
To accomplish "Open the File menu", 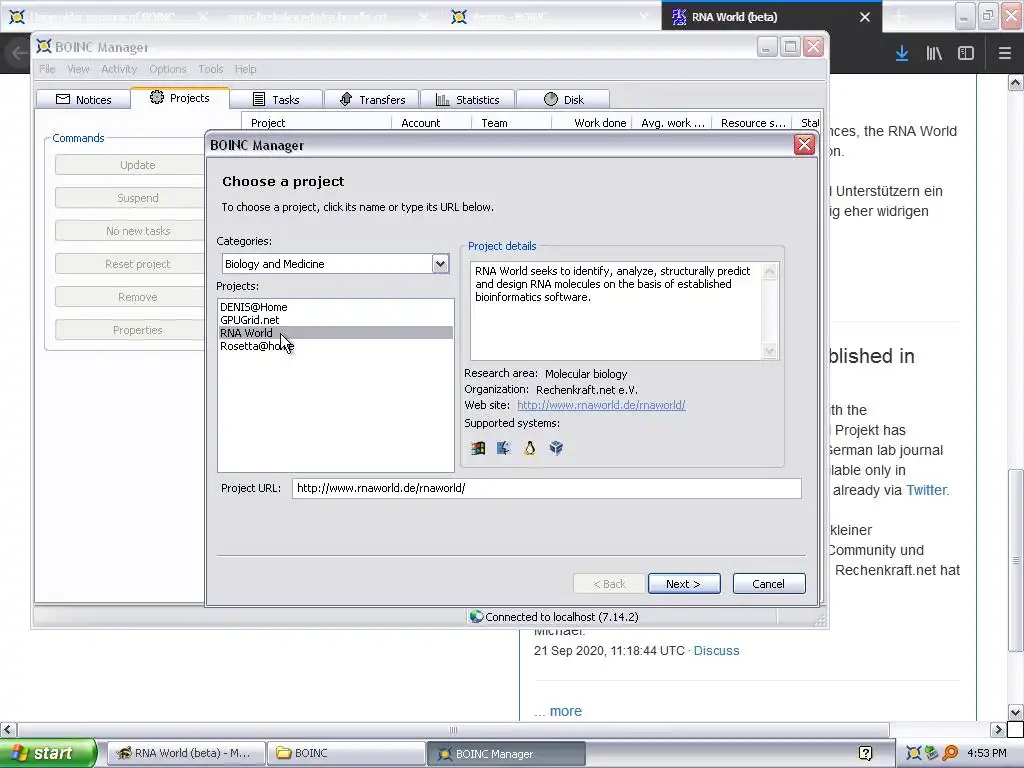I will pyautogui.click(x=47, y=69).
